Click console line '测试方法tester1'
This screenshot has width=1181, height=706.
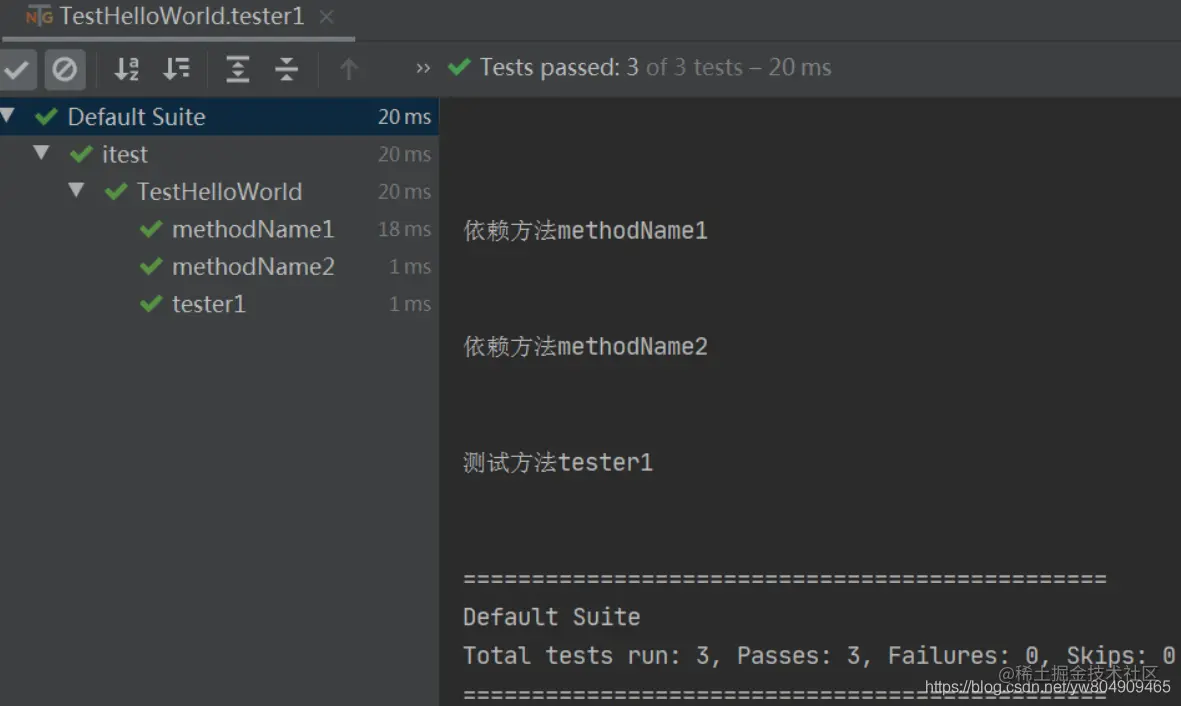[557, 463]
